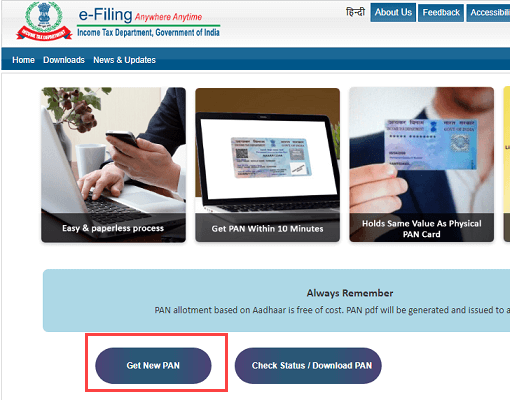Switch language to Hindi (हिन्दी)
510x400 pixels.
(x=356, y=12)
